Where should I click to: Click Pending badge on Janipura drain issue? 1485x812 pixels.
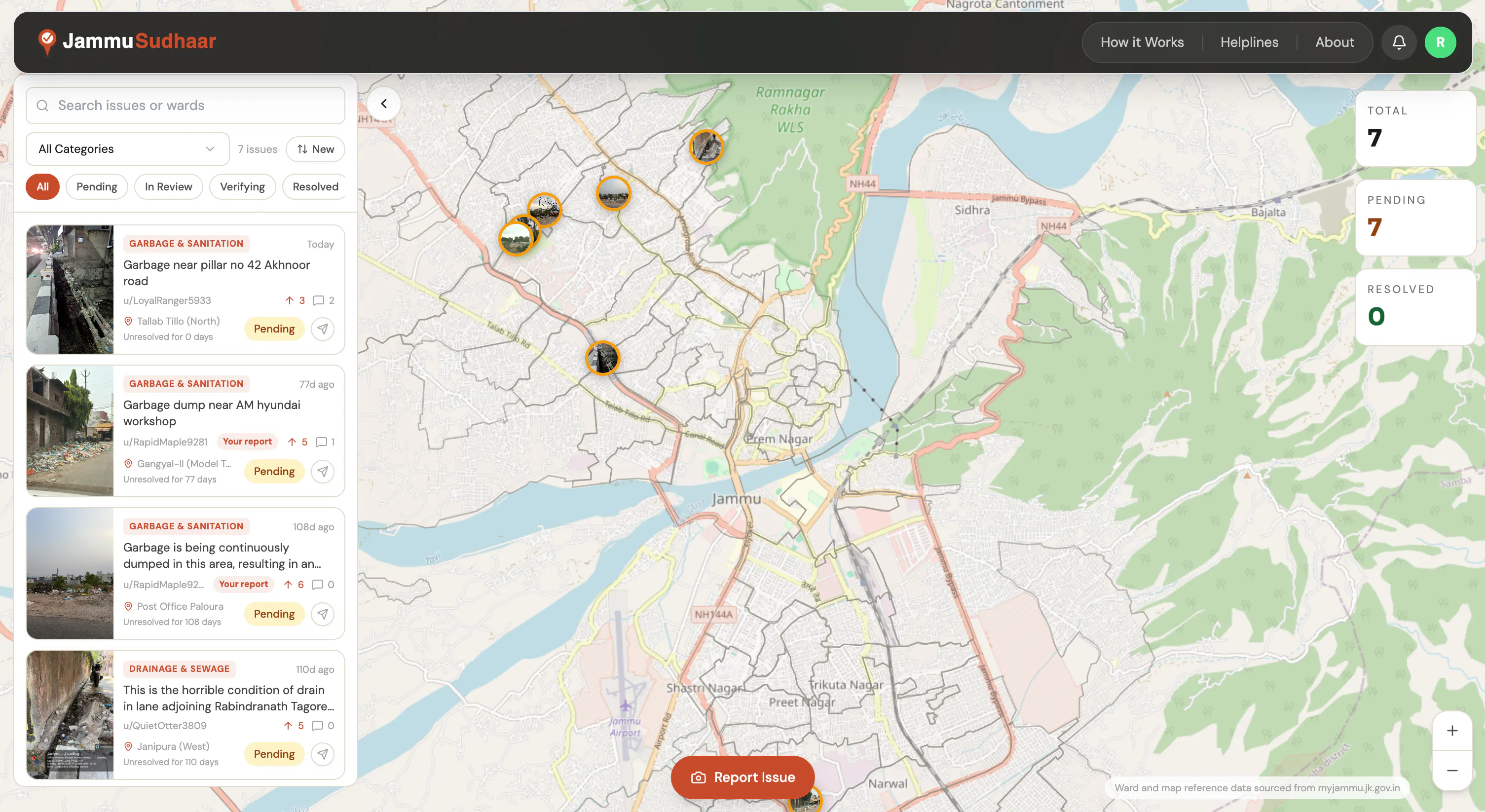274,754
